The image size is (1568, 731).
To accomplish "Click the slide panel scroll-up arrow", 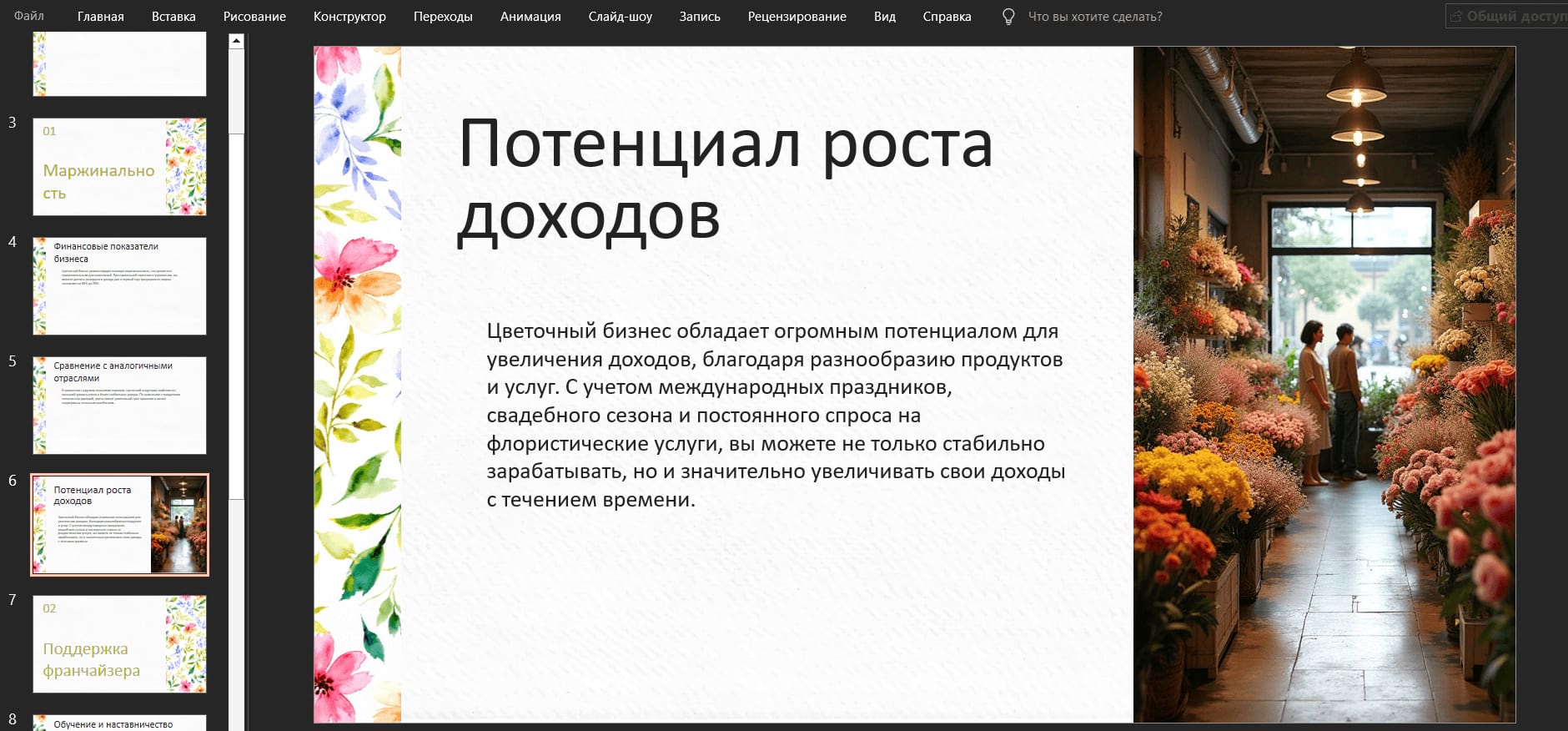I will coord(237,40).
